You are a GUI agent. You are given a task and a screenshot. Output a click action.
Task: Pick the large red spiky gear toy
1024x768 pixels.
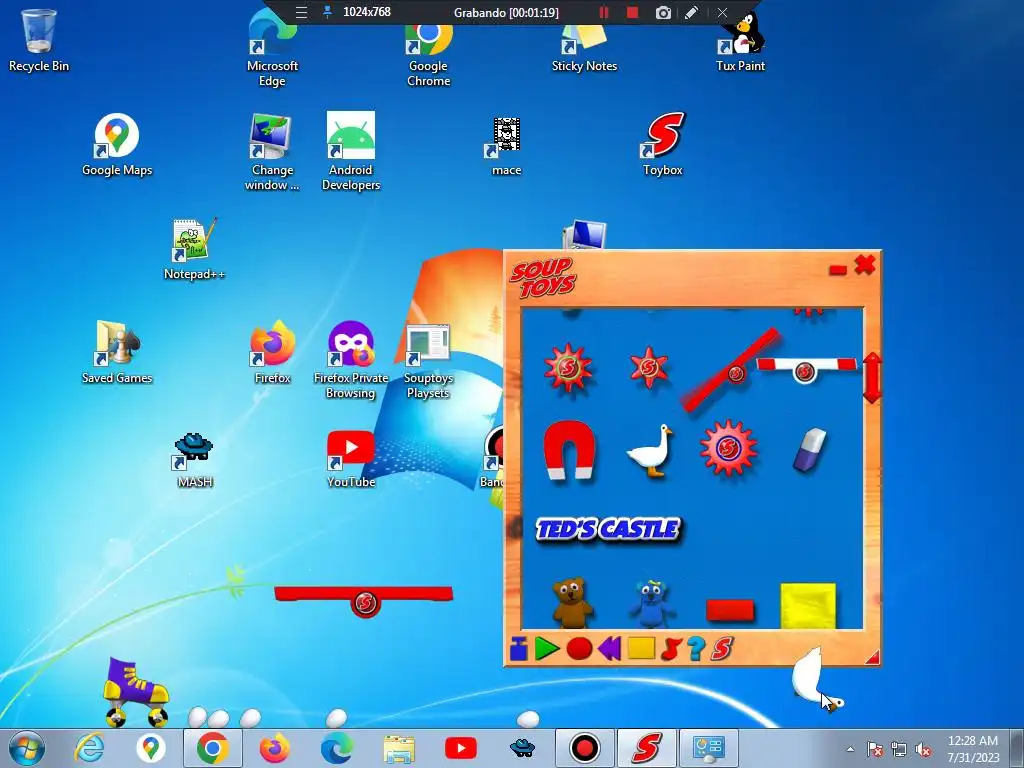coord(568,368)
